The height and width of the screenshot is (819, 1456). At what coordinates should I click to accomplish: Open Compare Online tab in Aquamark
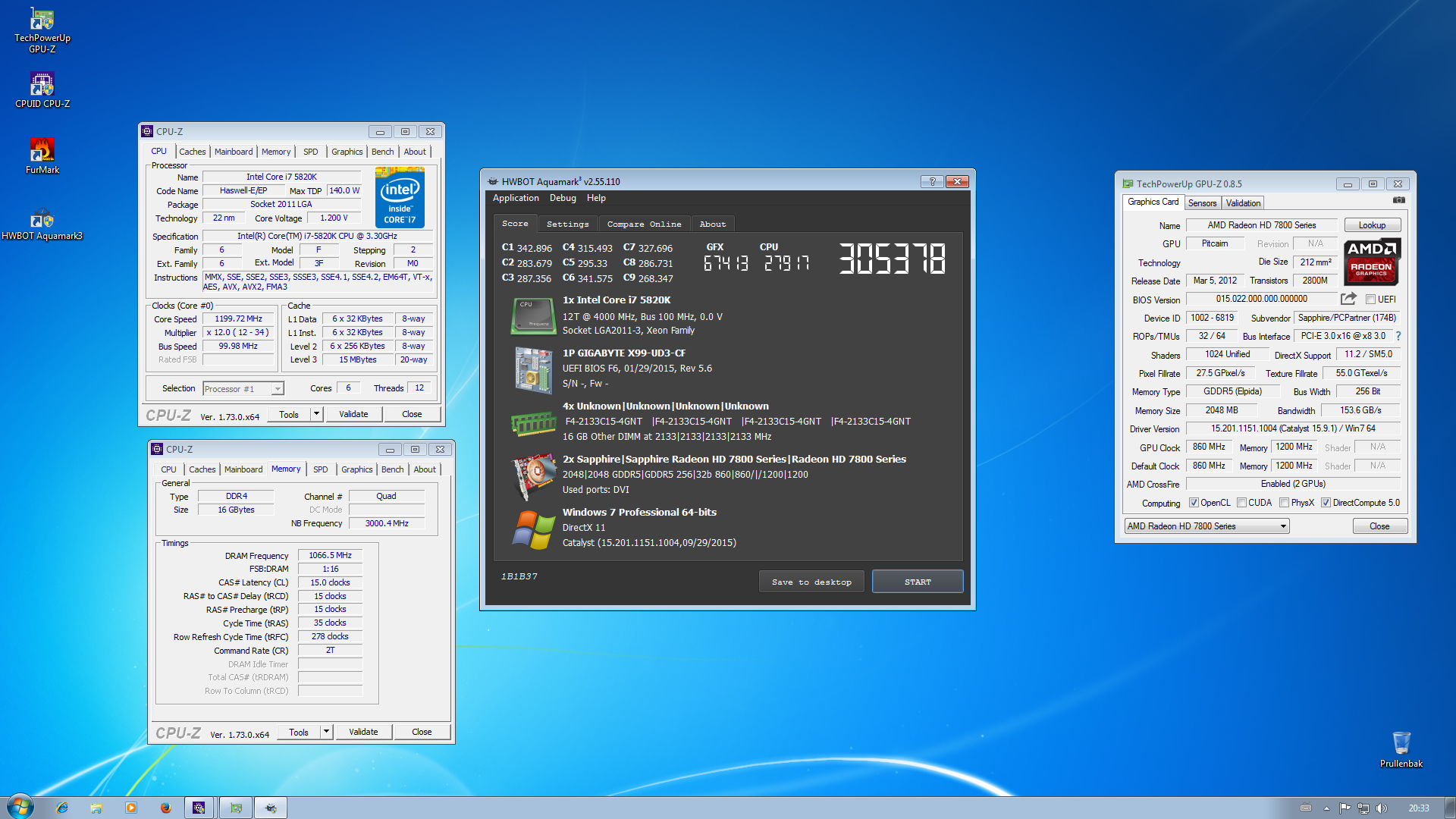pos(644,224)
